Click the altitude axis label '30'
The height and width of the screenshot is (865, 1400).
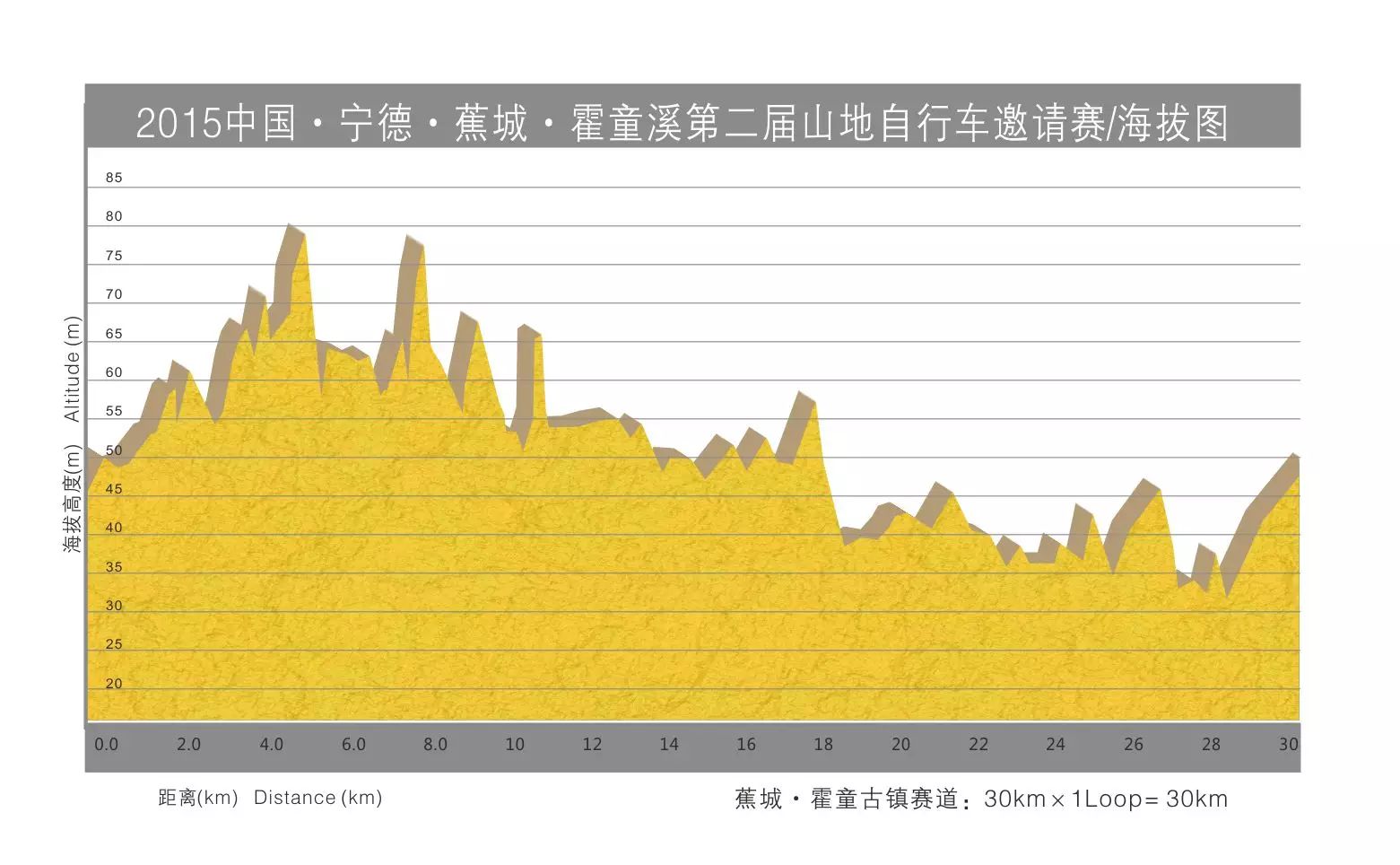(x=114, y=606)
